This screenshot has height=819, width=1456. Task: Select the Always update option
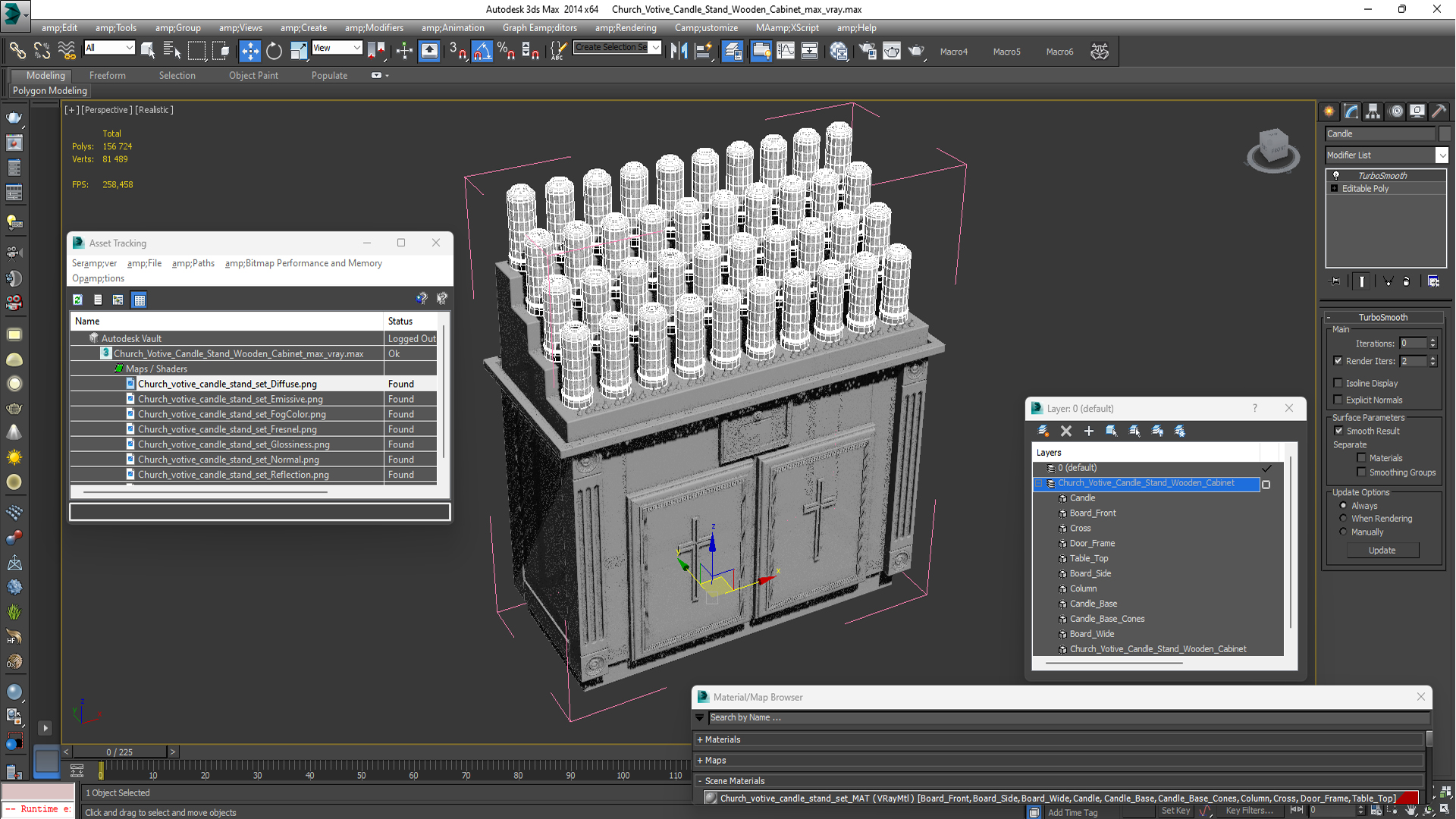click(1343, 505)
